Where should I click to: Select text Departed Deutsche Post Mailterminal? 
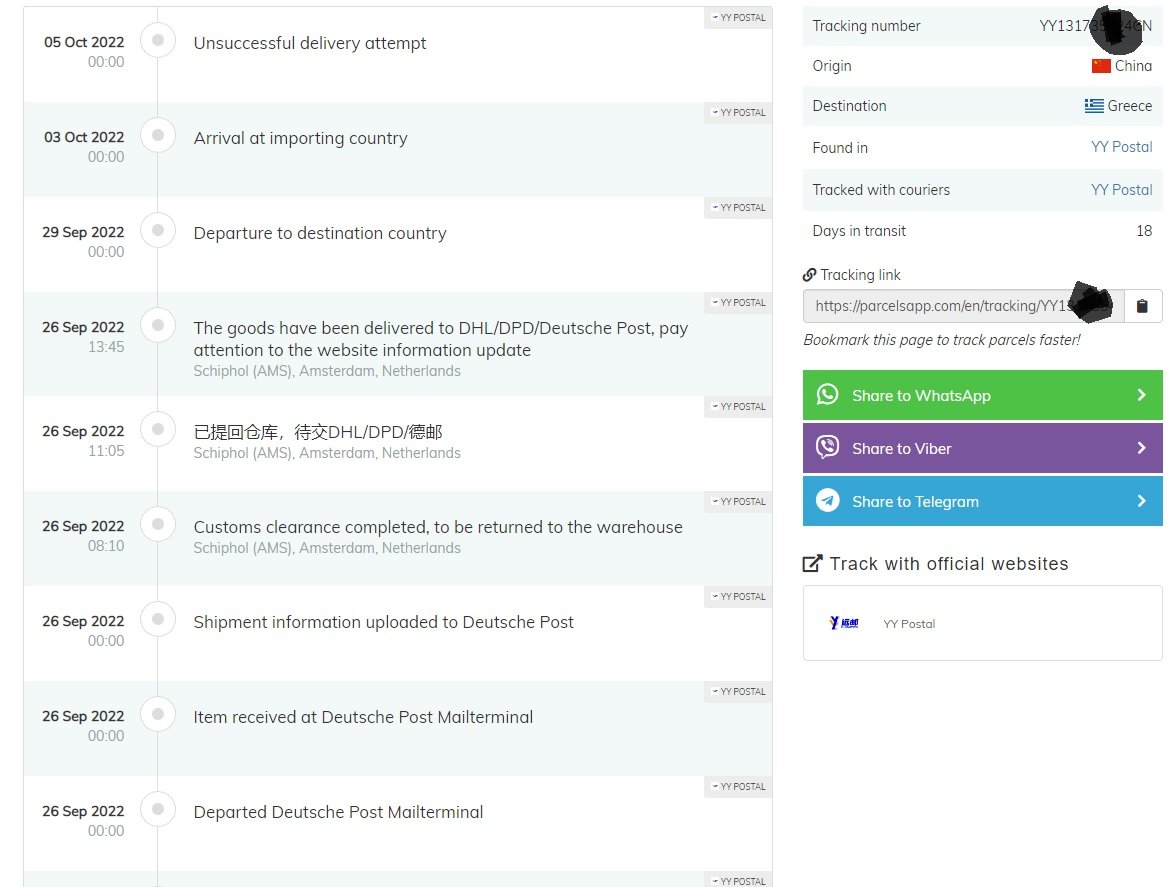[x=338, y=812]
